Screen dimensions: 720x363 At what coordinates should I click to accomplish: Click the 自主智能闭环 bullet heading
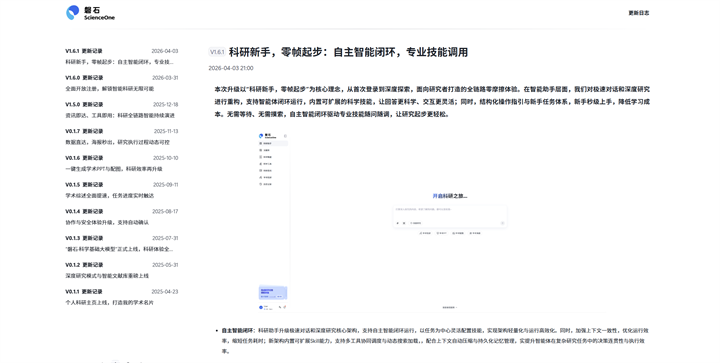pos(237,330)
